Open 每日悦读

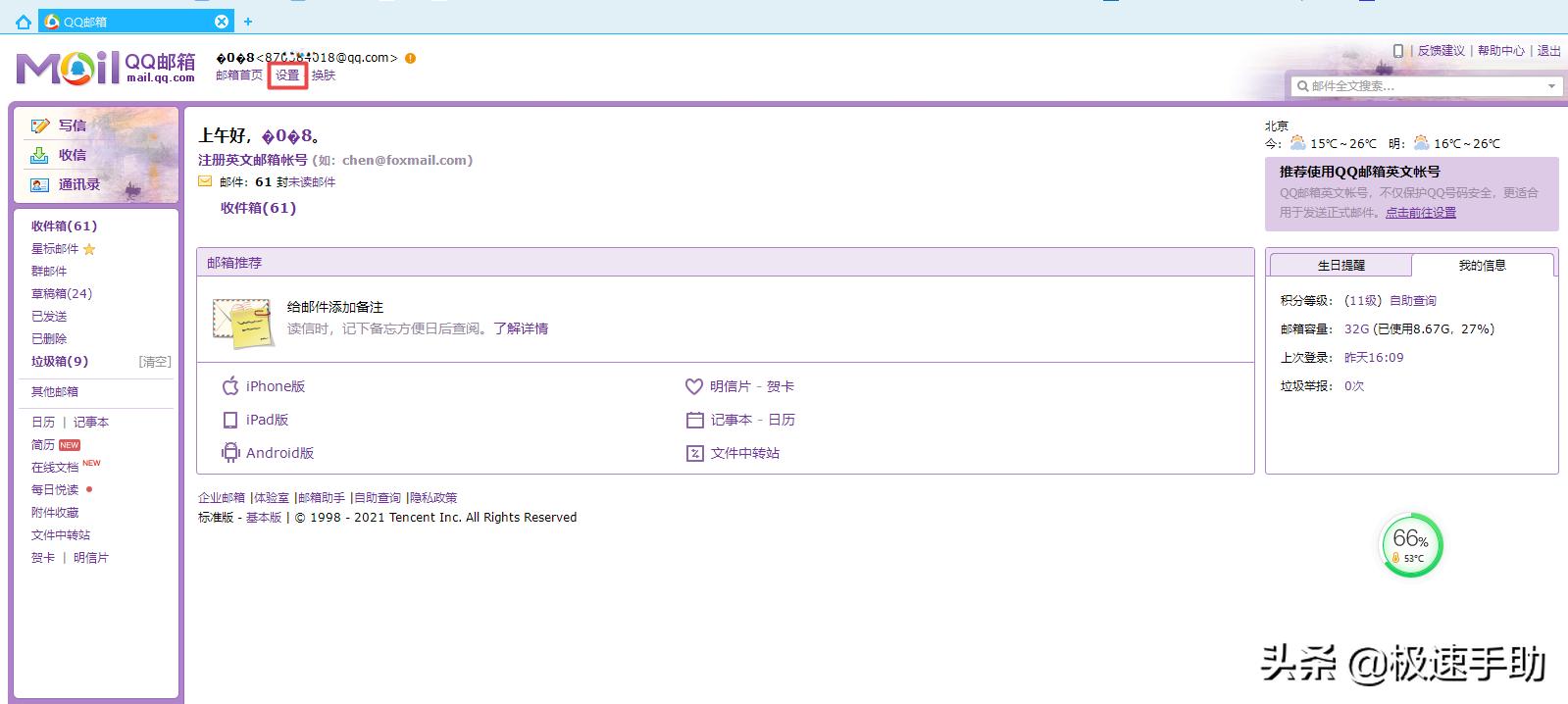click(x=55, y=490)
